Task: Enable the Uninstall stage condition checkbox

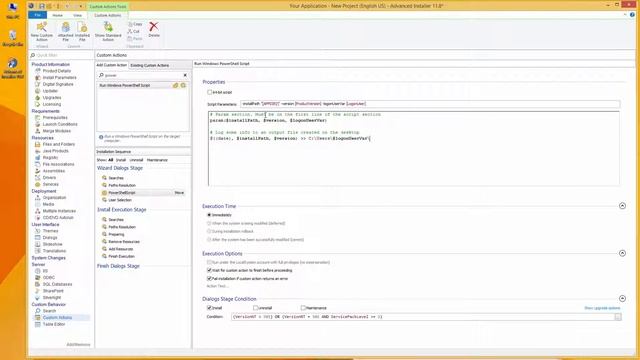Action: coord(256,308)
